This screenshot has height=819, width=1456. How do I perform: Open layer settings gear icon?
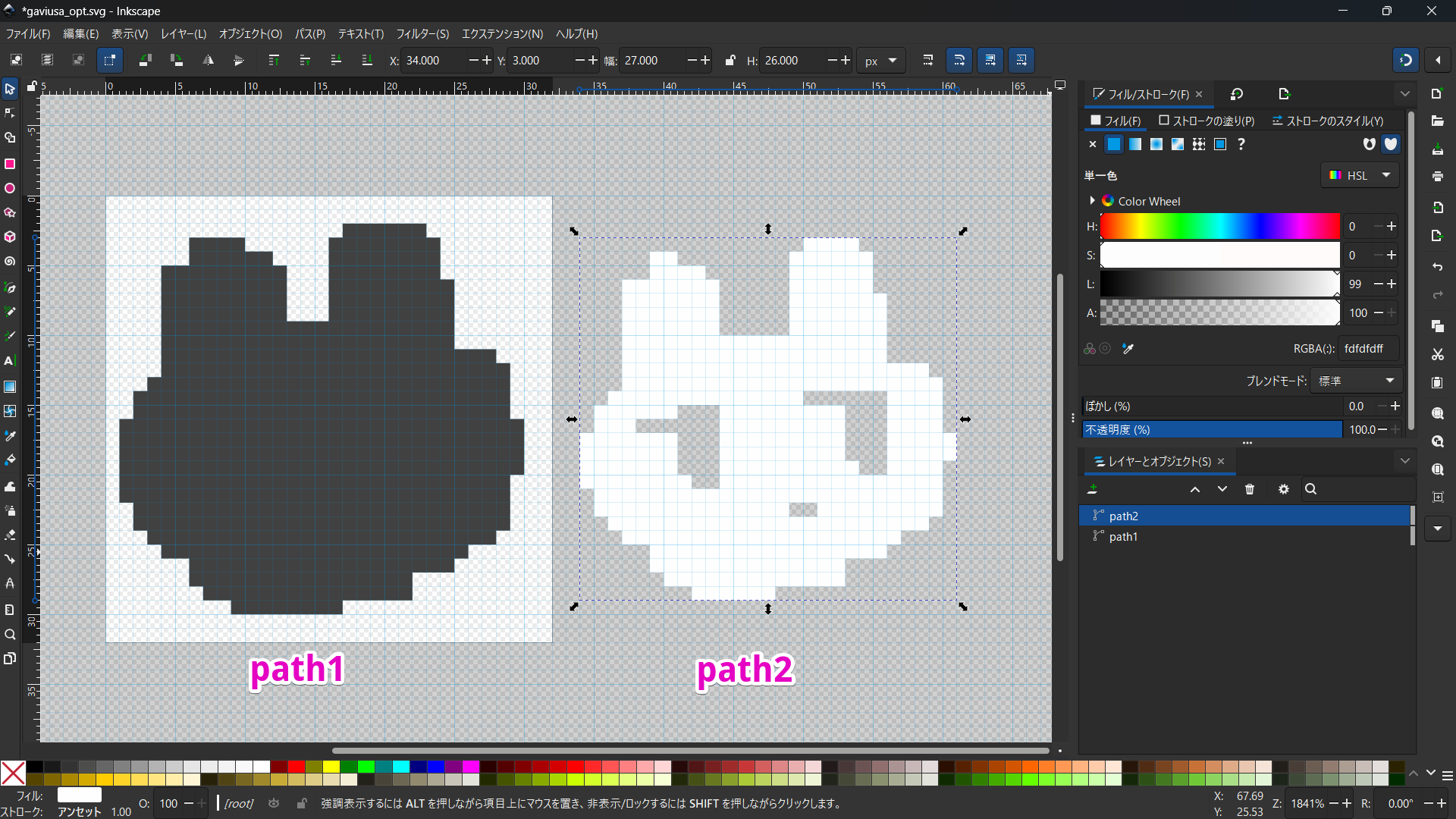point(1283,489)
